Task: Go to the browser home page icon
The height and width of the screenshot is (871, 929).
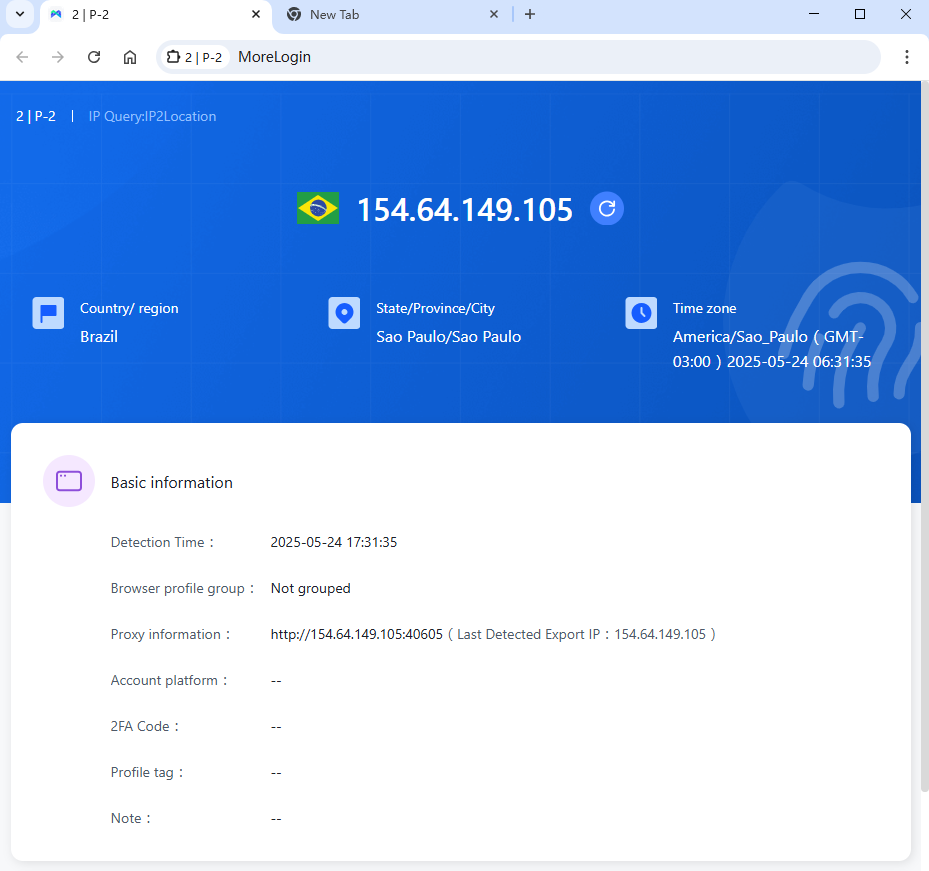Action: coord(130,57)
